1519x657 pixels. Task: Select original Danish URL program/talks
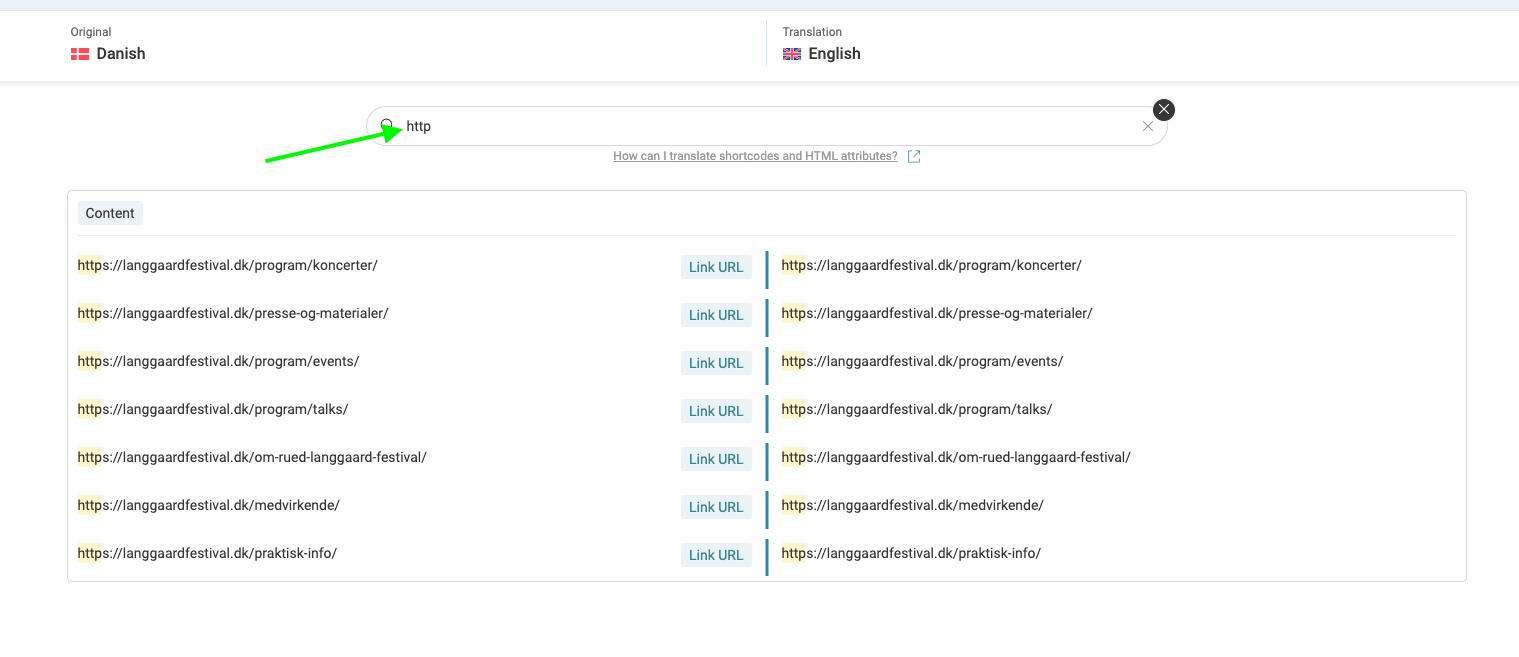[x=213, y=409]
